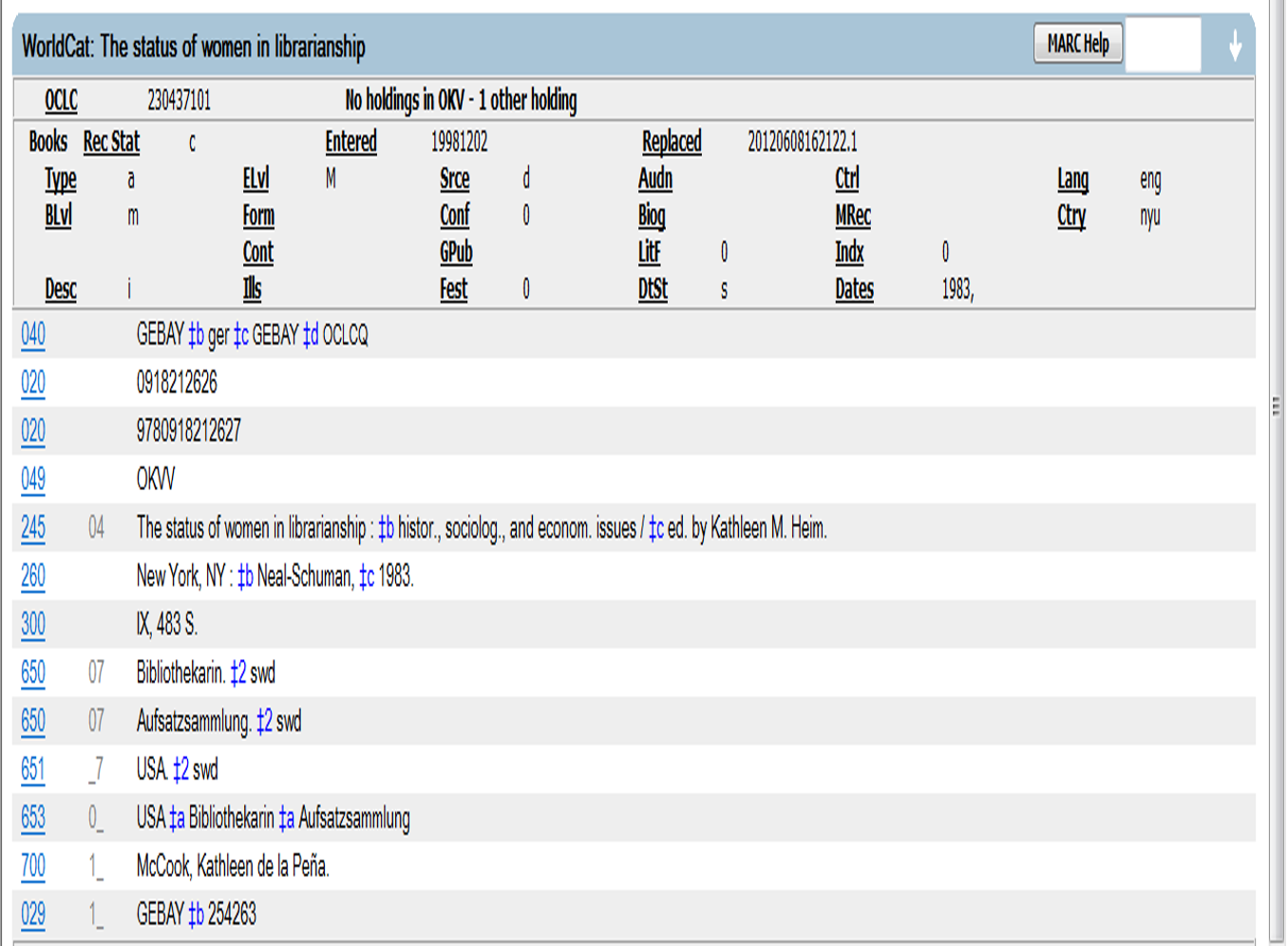
Task: Select the Replaced field label
Action: [x=672, y=142]
